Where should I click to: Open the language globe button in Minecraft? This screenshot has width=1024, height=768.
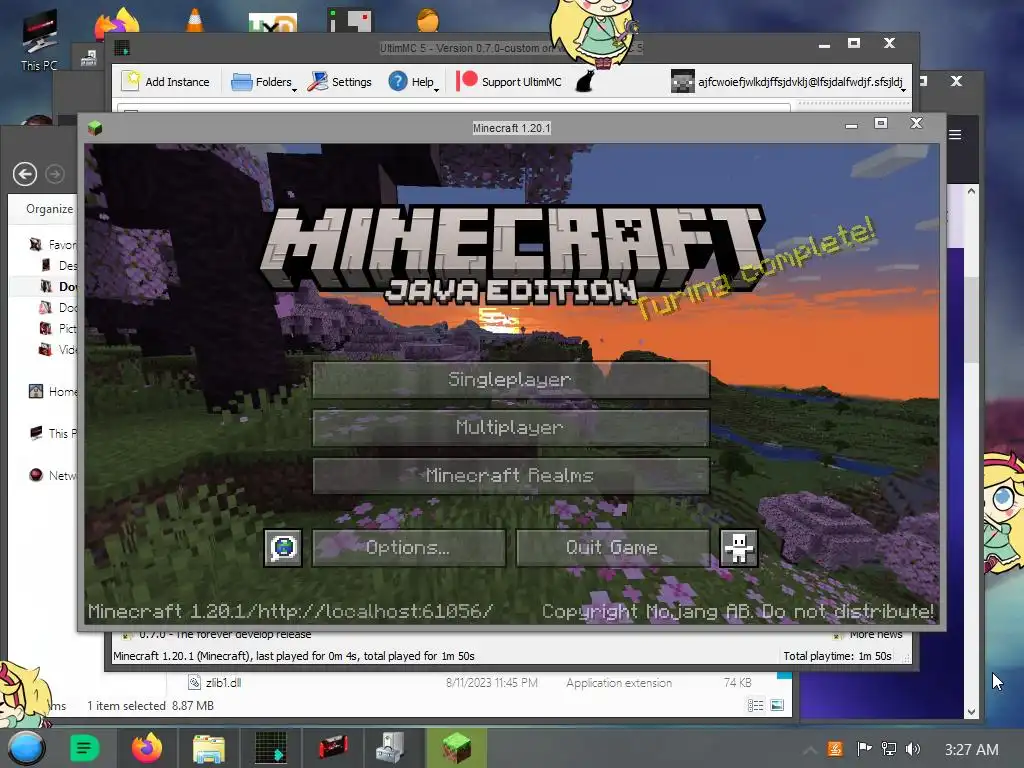283,548
